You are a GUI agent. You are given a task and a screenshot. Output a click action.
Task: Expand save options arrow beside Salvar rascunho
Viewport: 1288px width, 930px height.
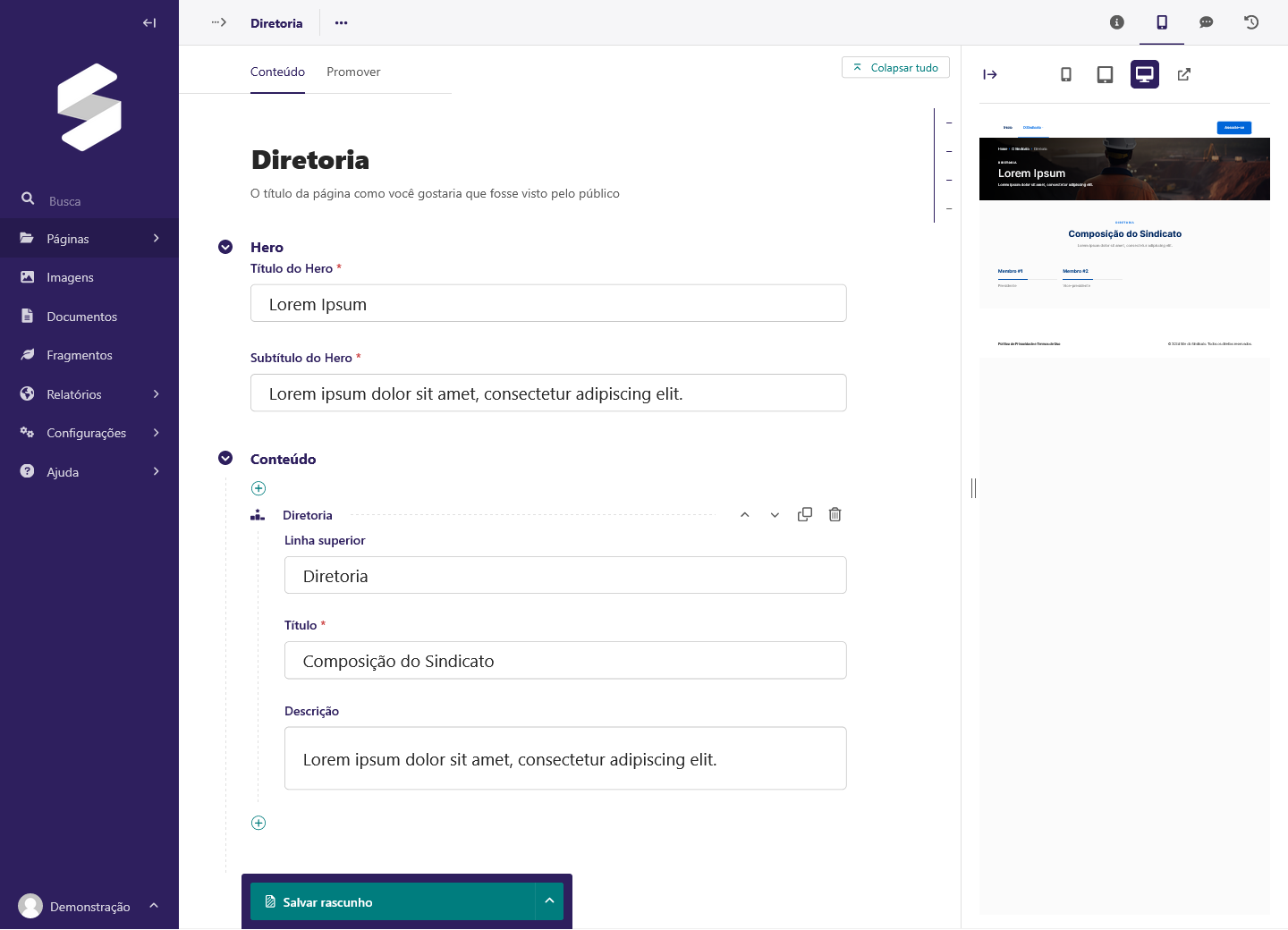coord(549,901)
